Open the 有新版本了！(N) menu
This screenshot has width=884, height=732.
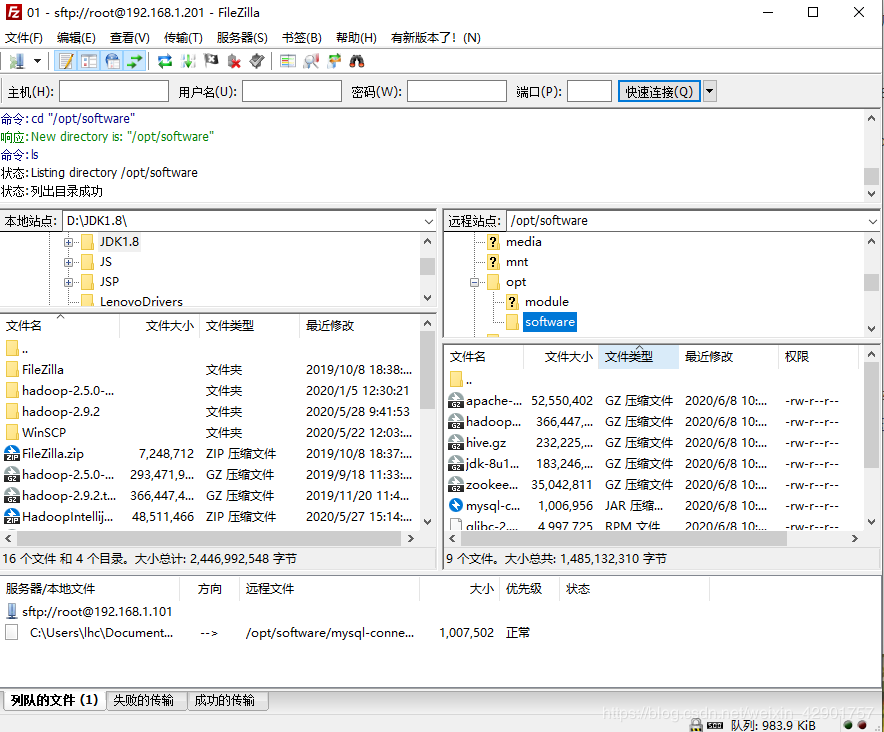[436, 38]
